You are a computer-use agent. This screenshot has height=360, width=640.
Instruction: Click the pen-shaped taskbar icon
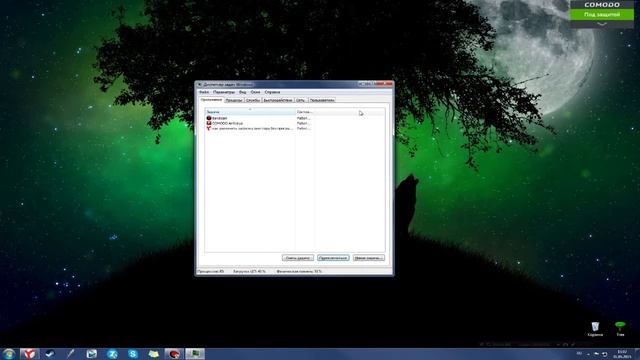point(71,354)
